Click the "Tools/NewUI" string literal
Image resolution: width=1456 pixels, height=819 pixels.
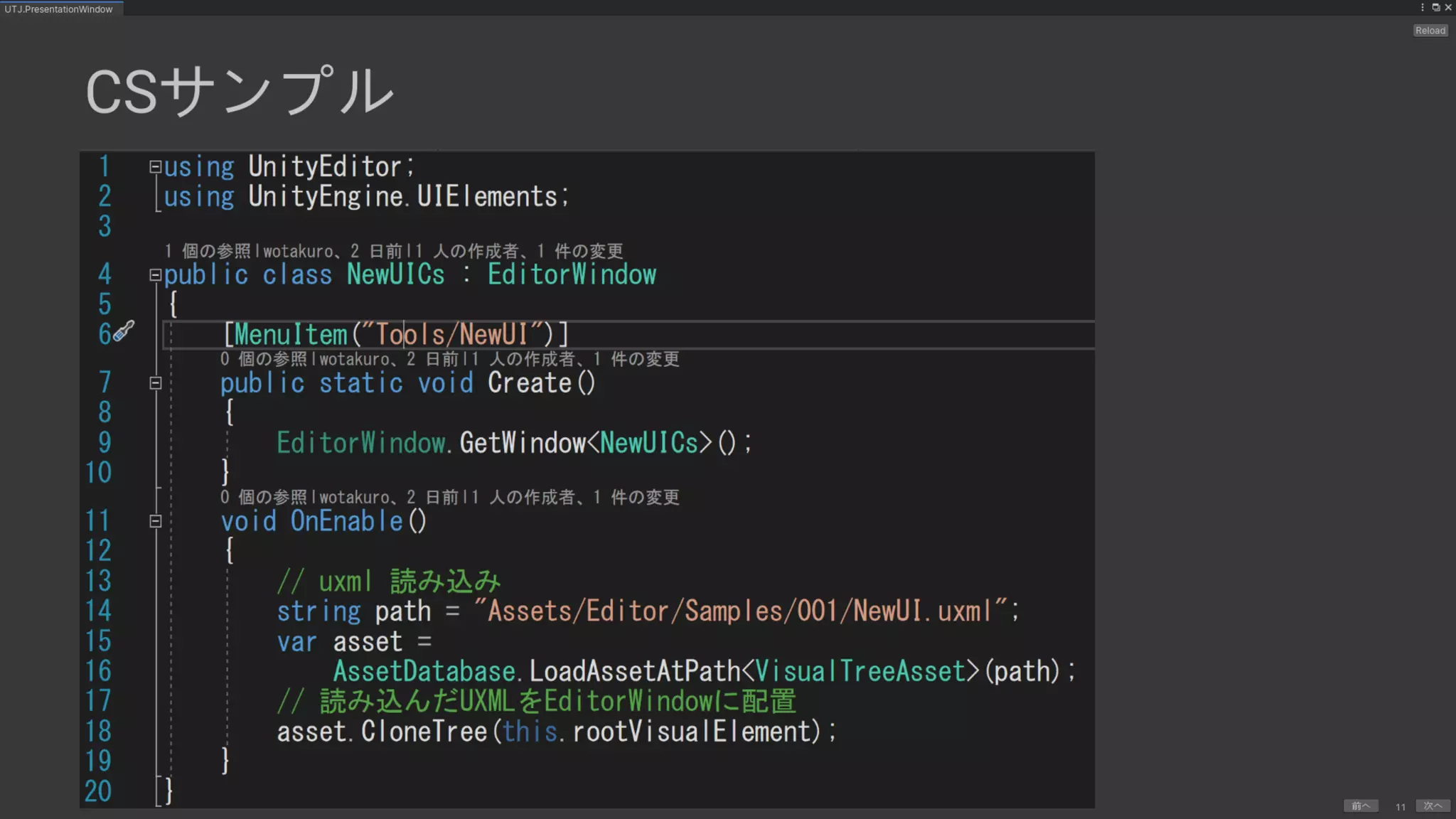click(453, 334)
